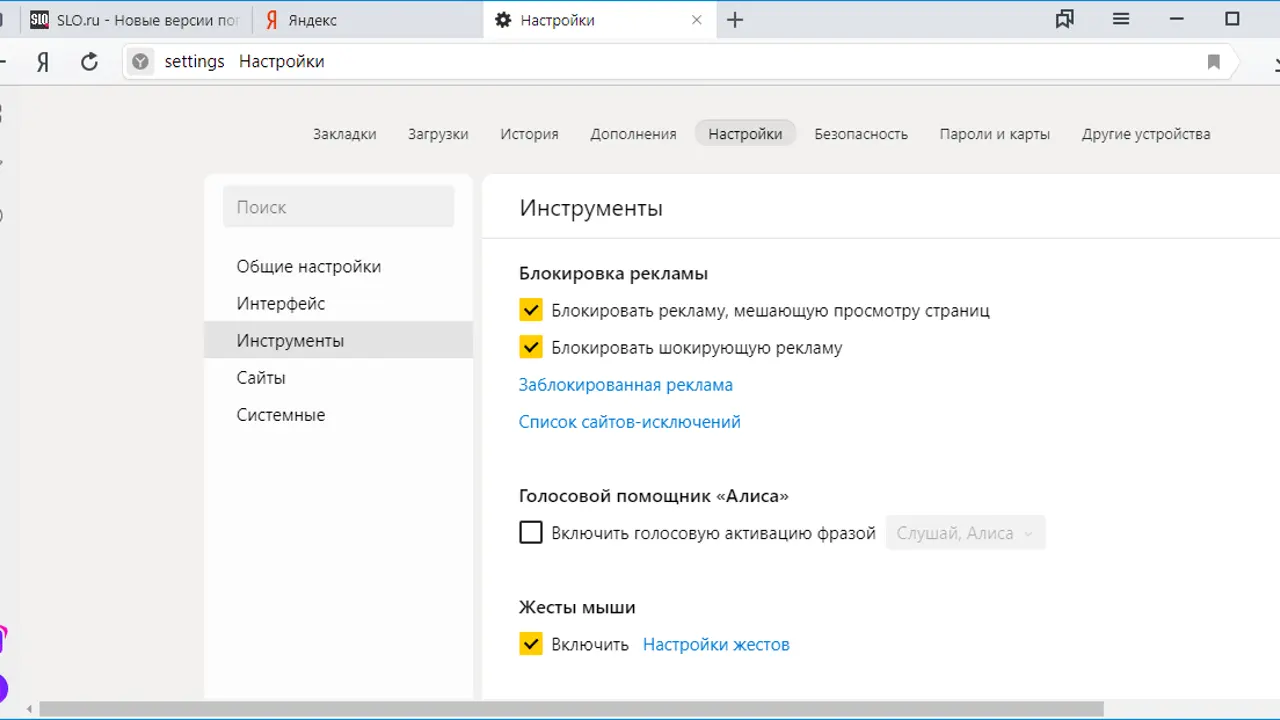Toggle mouse gestures Включить checkbox
This screenshot has height=720, width=1280.
pos(531,644)
